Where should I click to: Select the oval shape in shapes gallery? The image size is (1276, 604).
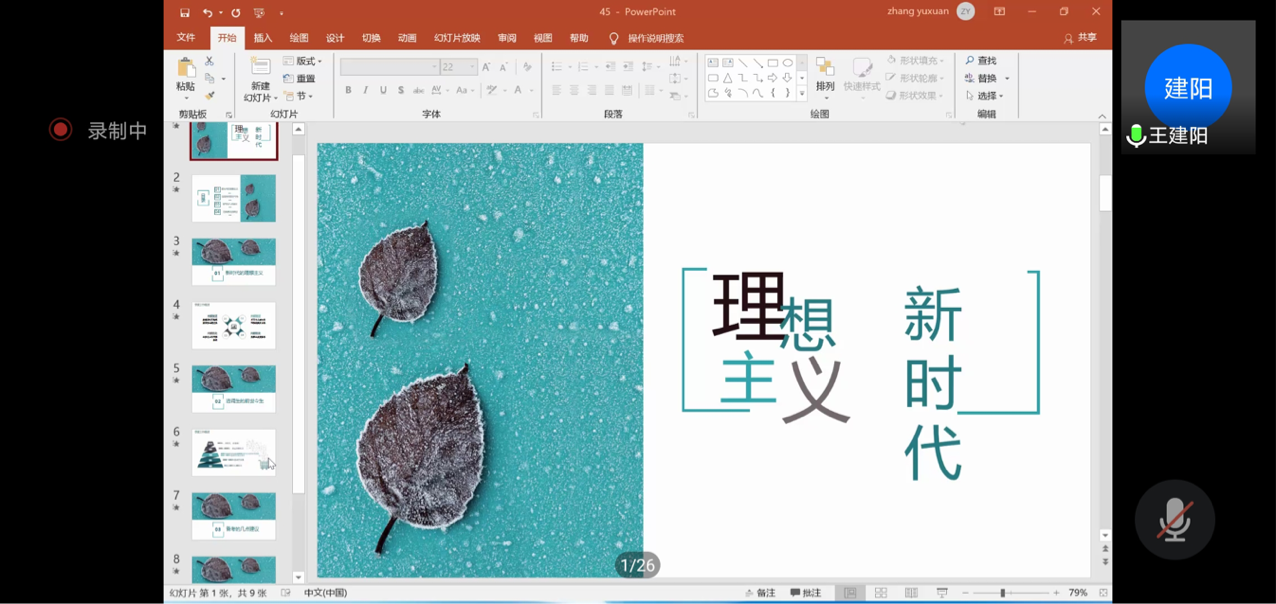(x=788, y=62)
